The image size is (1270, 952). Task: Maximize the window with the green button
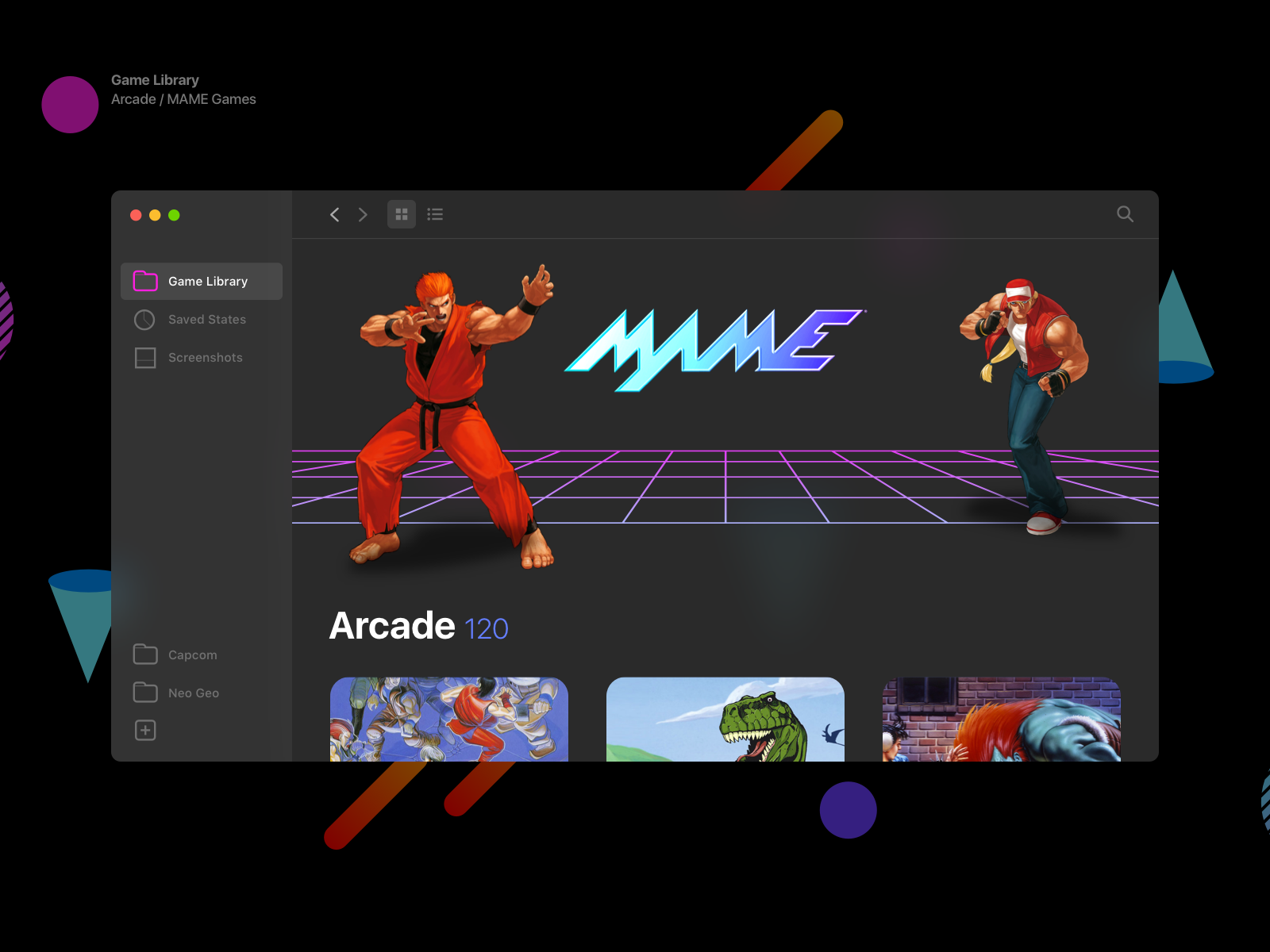174,215
